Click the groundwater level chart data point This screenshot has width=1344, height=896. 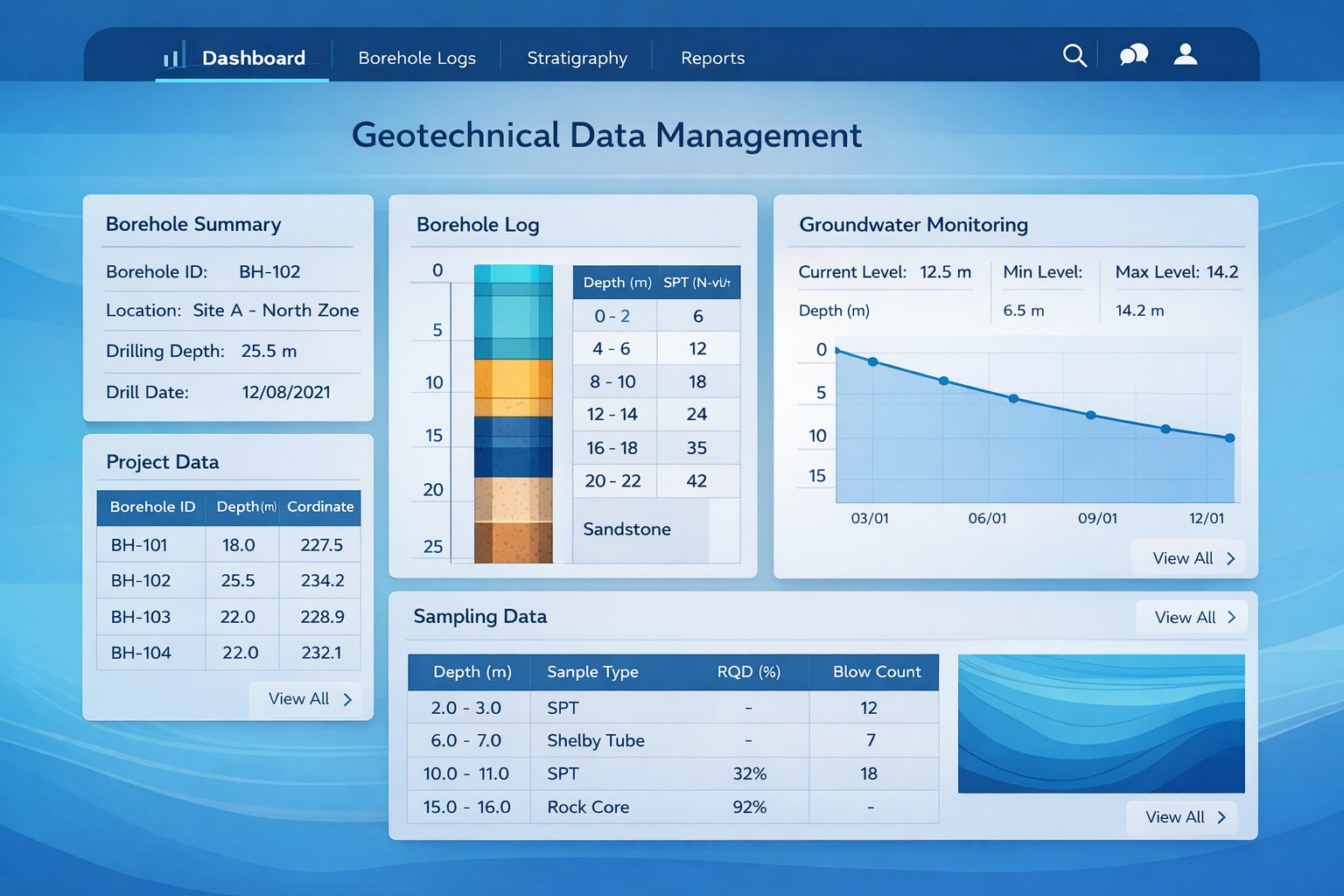pos(1012,398)
